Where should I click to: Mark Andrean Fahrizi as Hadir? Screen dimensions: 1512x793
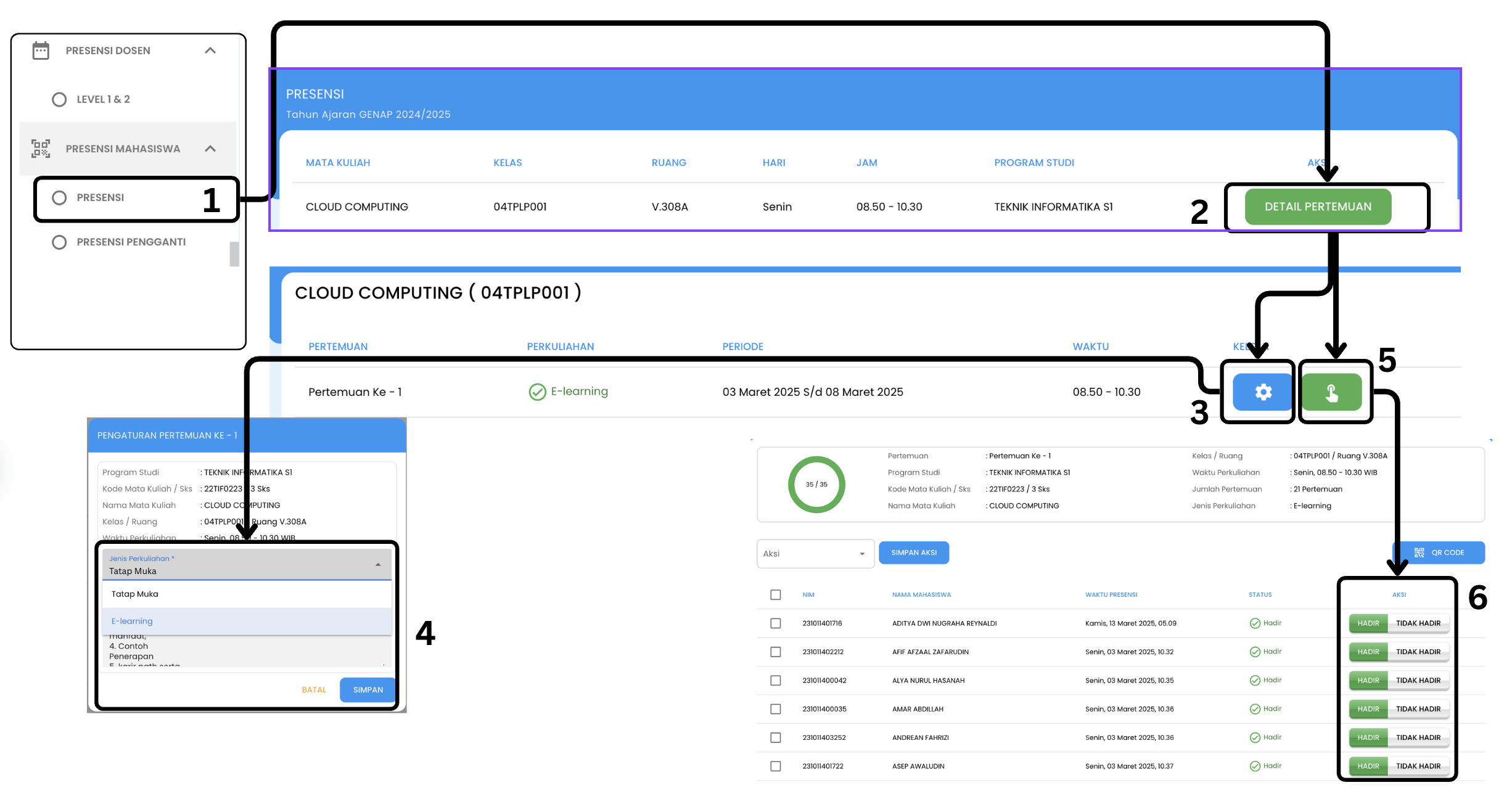(x=1368, y=738)
